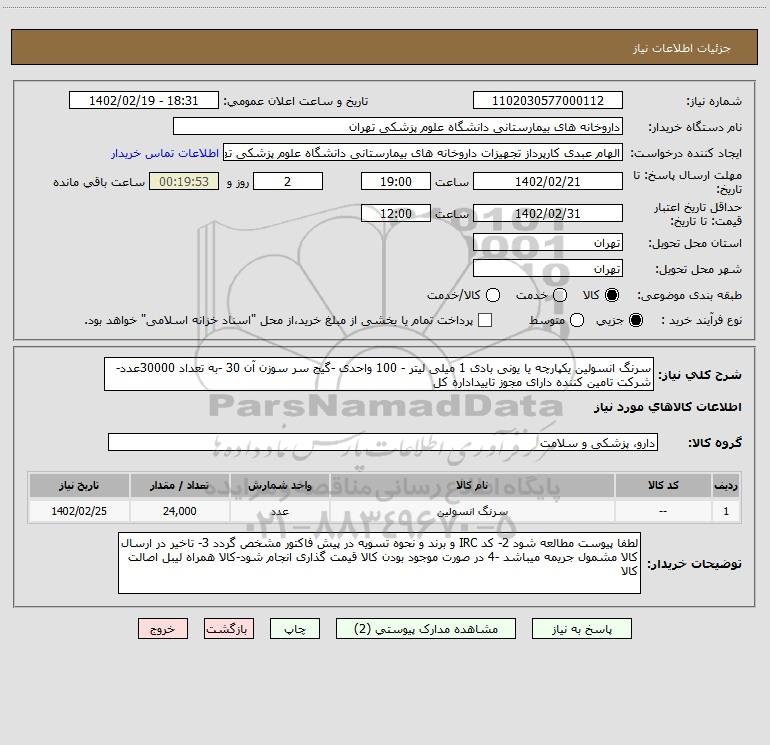
Task: Click the توضیحات خریدار notes box
Action: coord(379,563)
